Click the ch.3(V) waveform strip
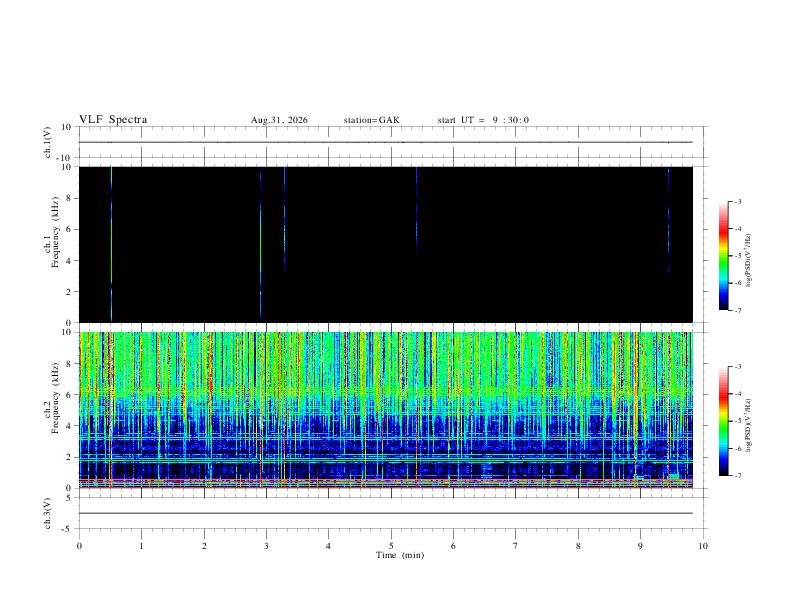The image size is (792, 612). pos(386,513)
